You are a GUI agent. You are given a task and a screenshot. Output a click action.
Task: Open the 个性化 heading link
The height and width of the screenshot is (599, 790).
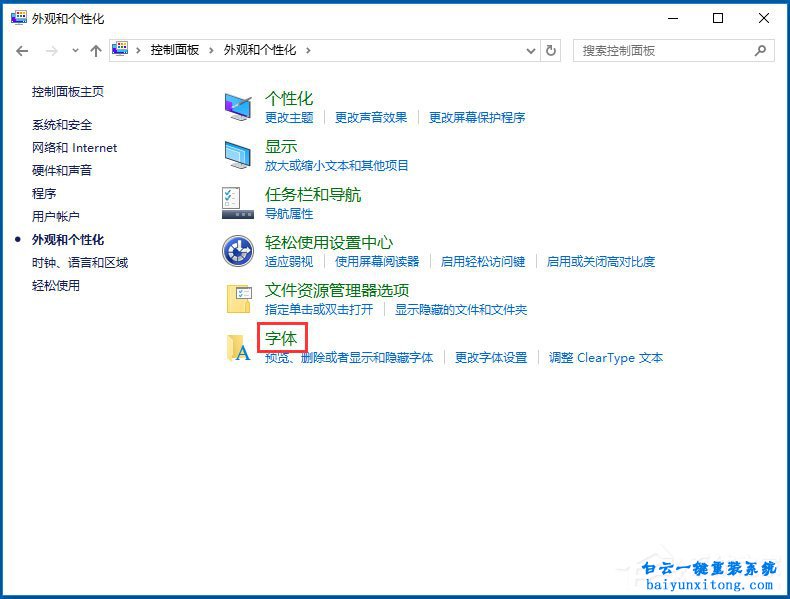click(289, 98)
